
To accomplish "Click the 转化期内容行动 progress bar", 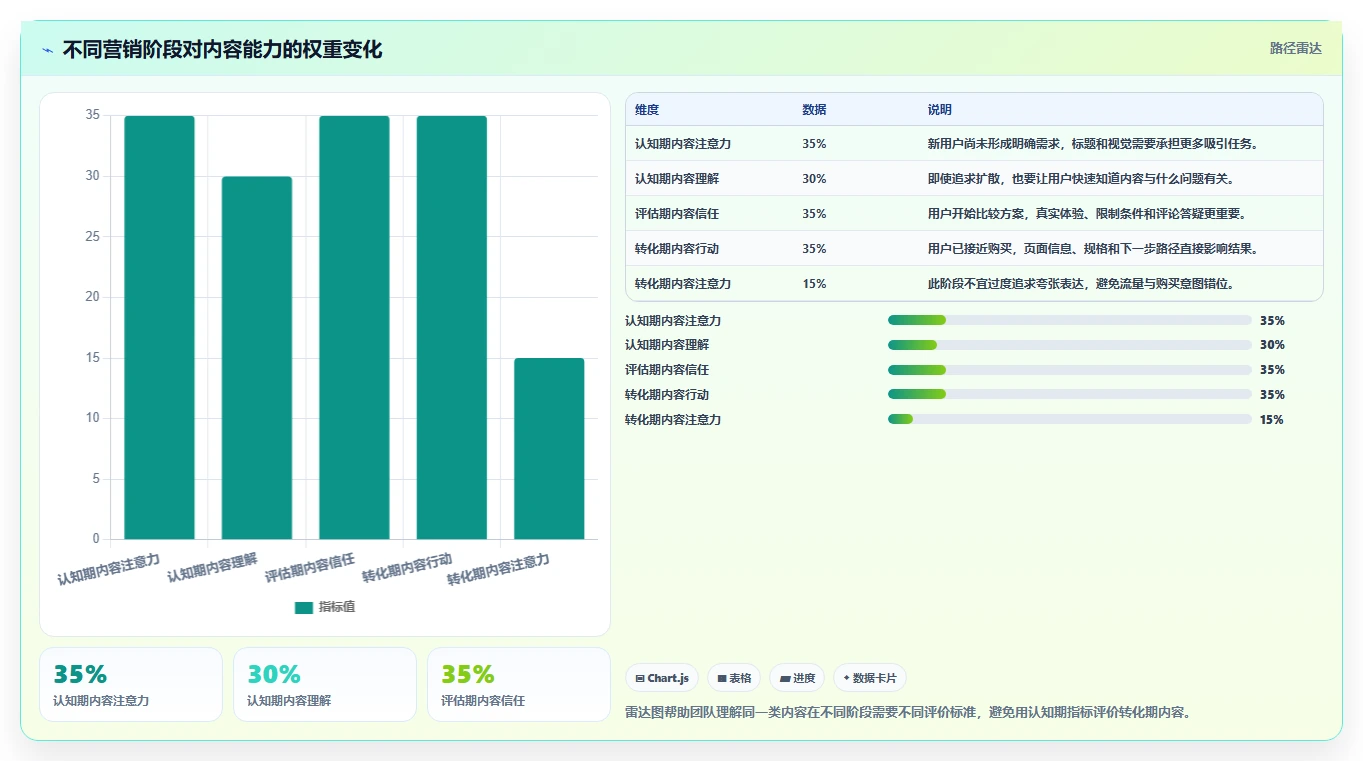I will (x=1070, y=395).
